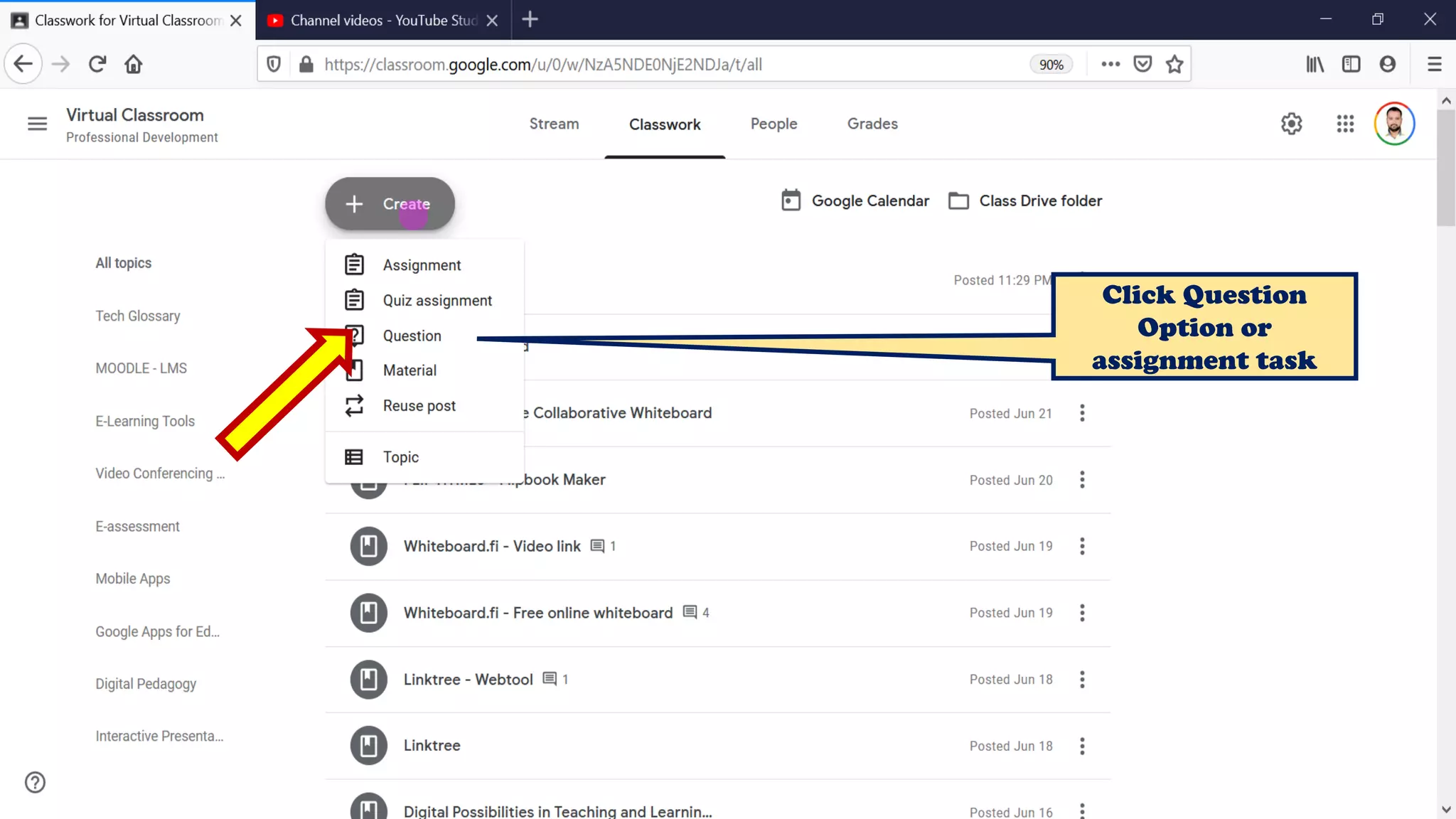Open the Google apps grid
The width and height of the screenshot is (1456, 819).
[x=1344, y=124]
